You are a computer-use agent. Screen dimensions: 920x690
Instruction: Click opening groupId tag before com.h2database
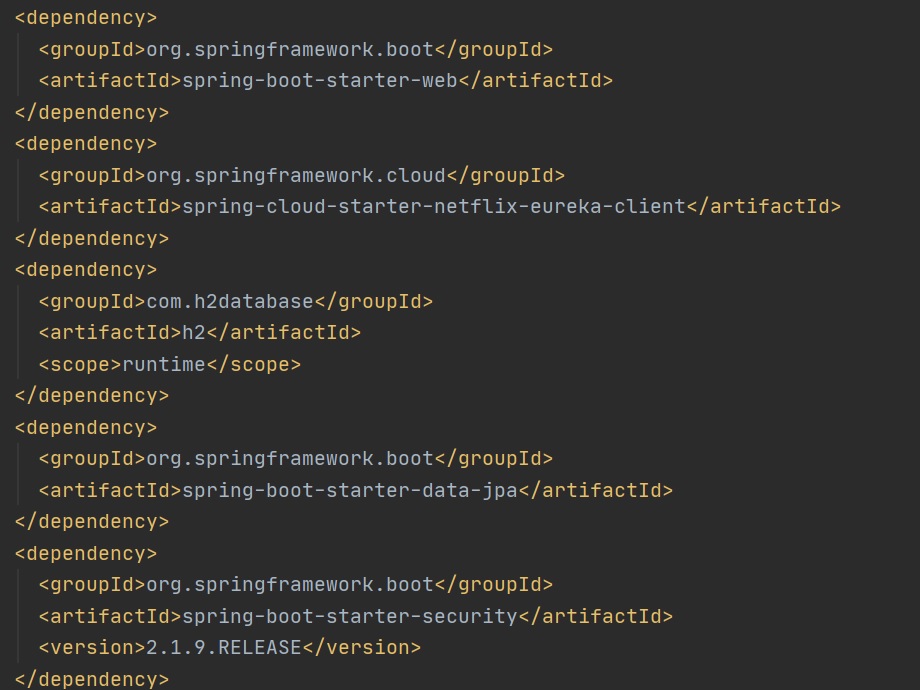[92, 301]
